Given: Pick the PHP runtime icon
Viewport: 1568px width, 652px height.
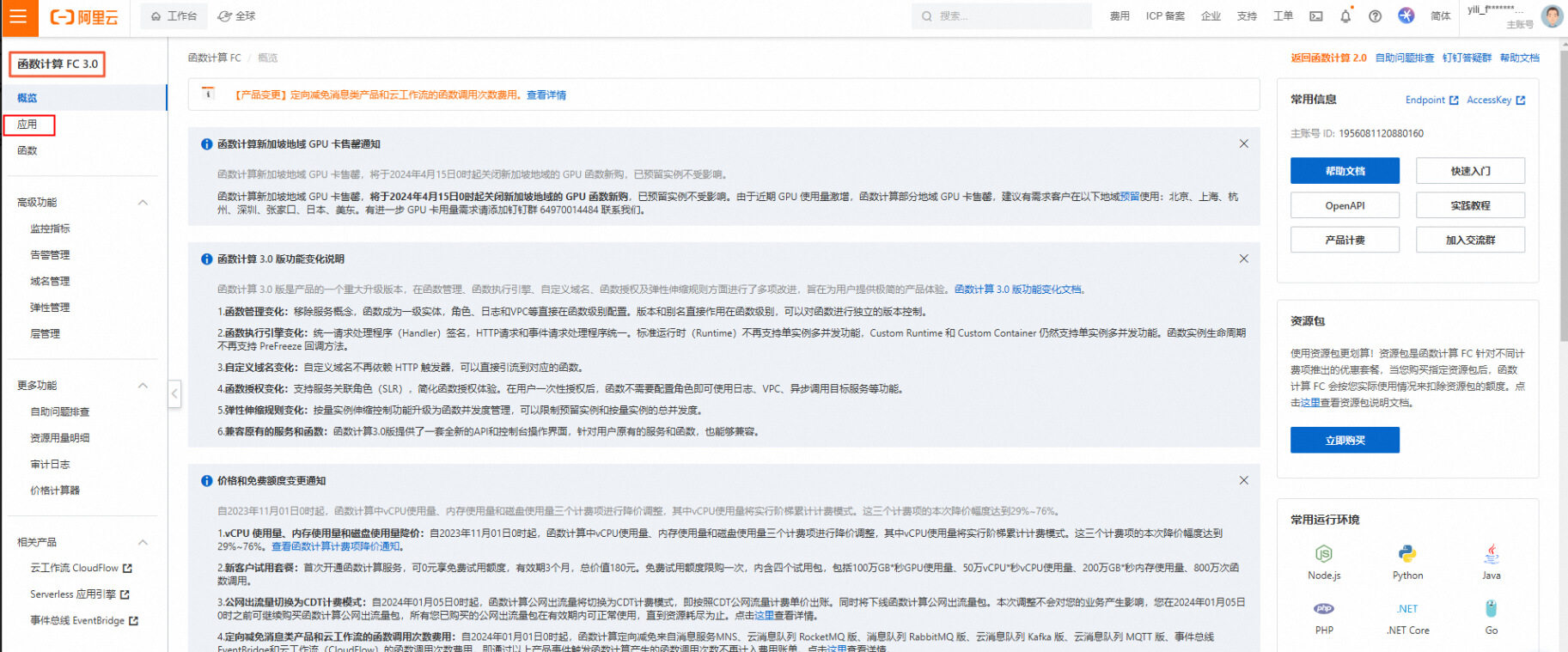Looking at the screenshot, I should [1324, 609].
